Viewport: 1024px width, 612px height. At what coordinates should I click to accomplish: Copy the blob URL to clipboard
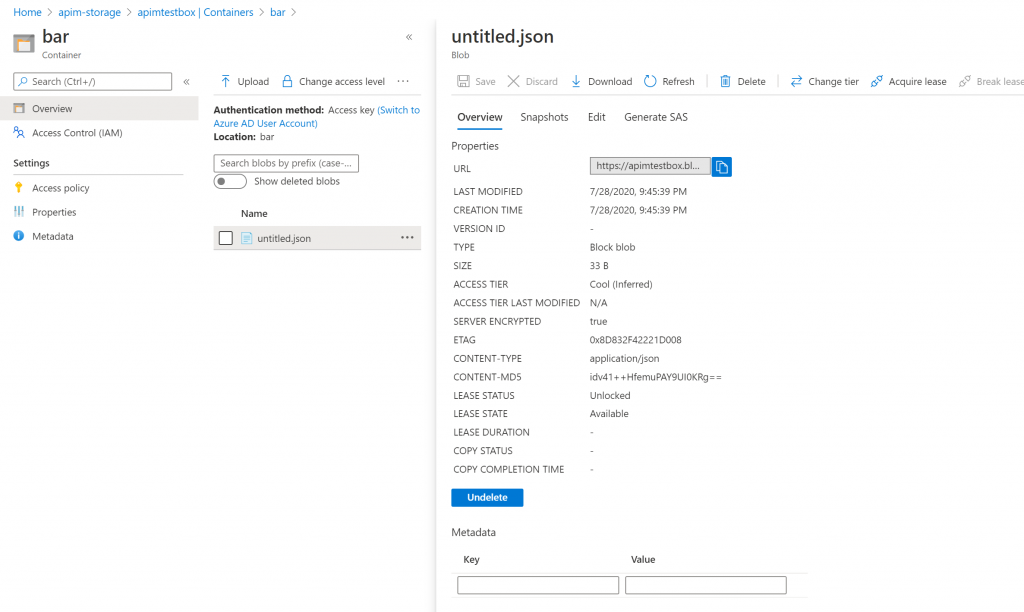[x=722, y=167]
